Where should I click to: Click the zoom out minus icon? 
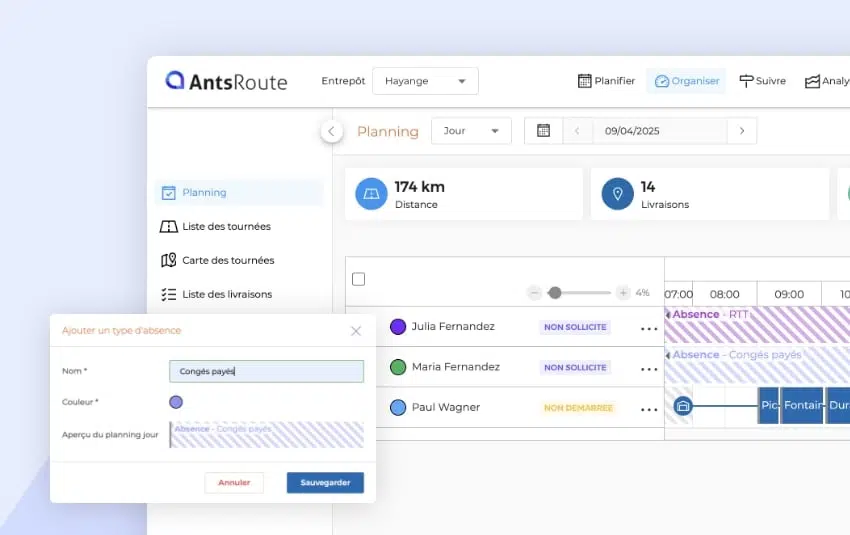coord(534,293)
